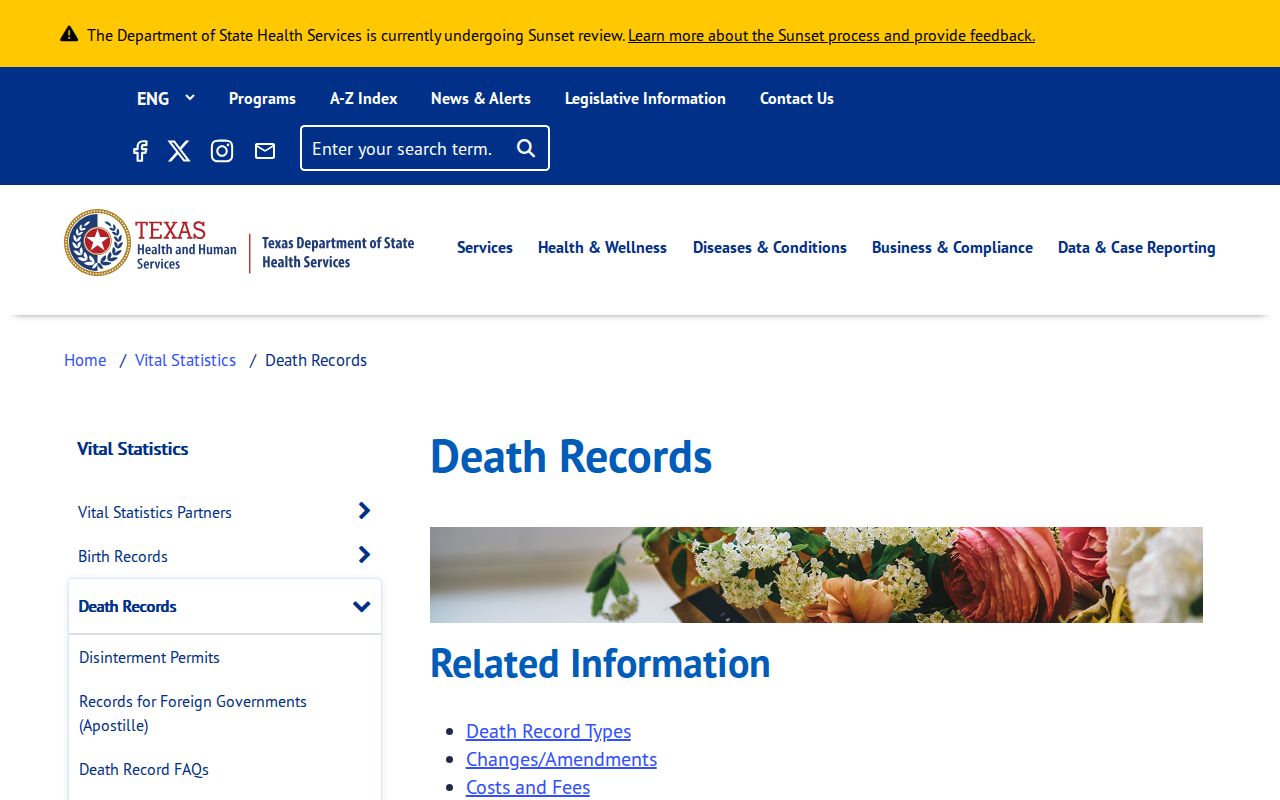
Task: Go to Home breadcrumb
Action: click(85, 360)
